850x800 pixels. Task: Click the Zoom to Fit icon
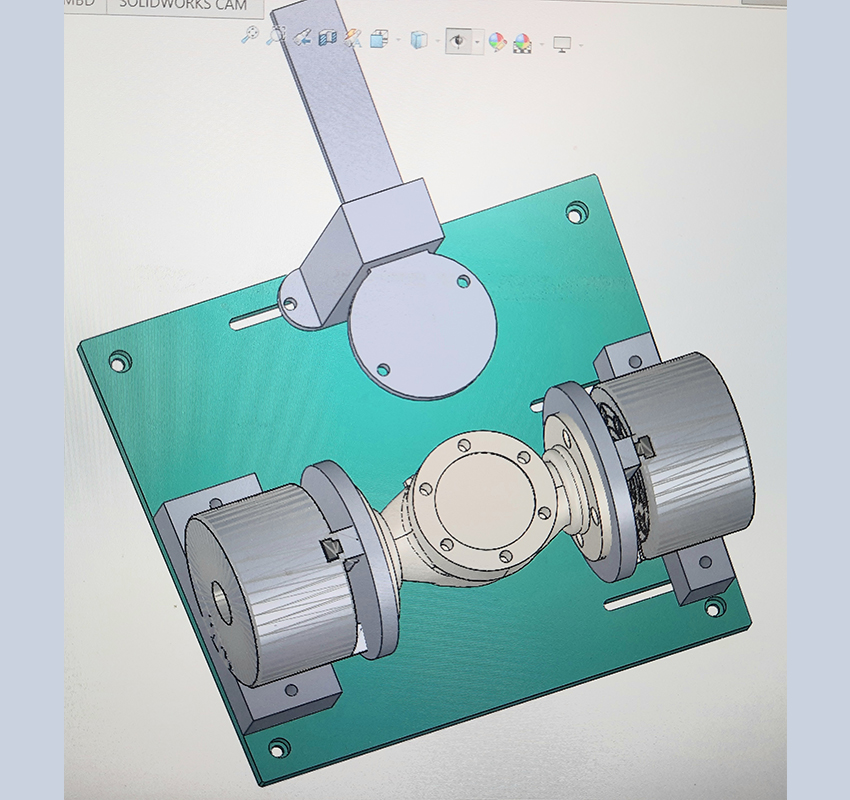(250, 37)
